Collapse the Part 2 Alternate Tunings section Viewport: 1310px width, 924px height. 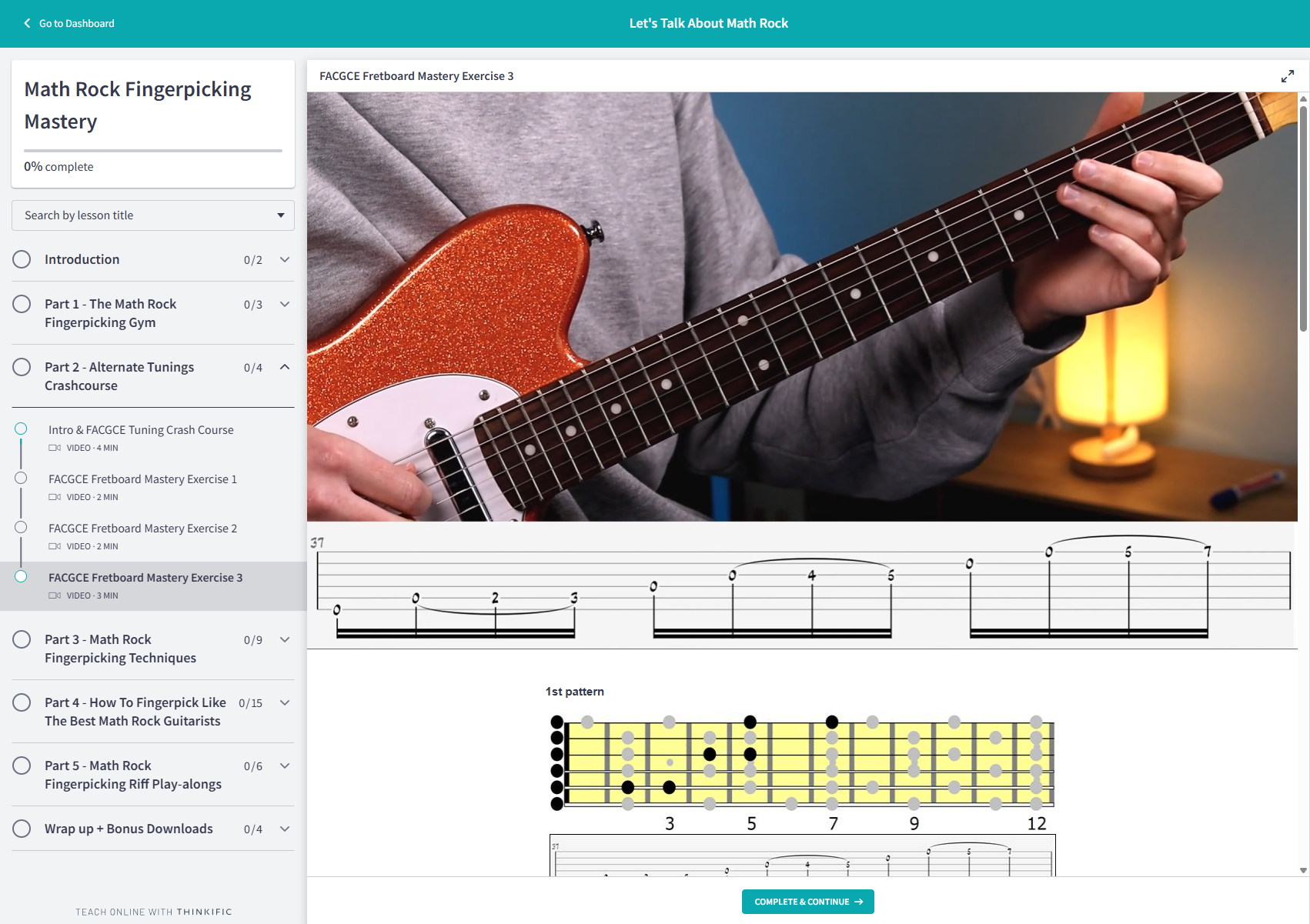click(x=285, y=368)
